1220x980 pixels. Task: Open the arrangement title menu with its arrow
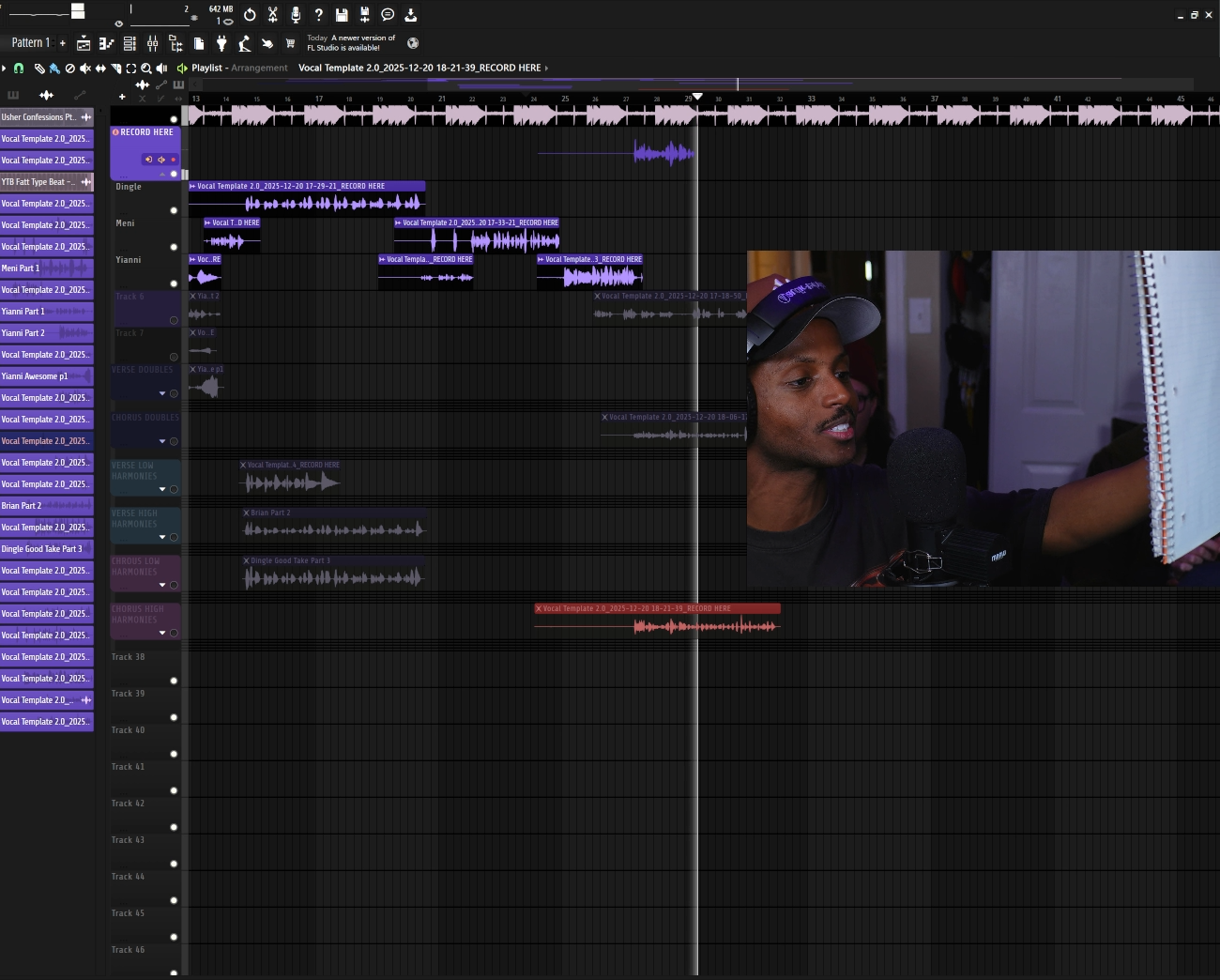point(545,68)
